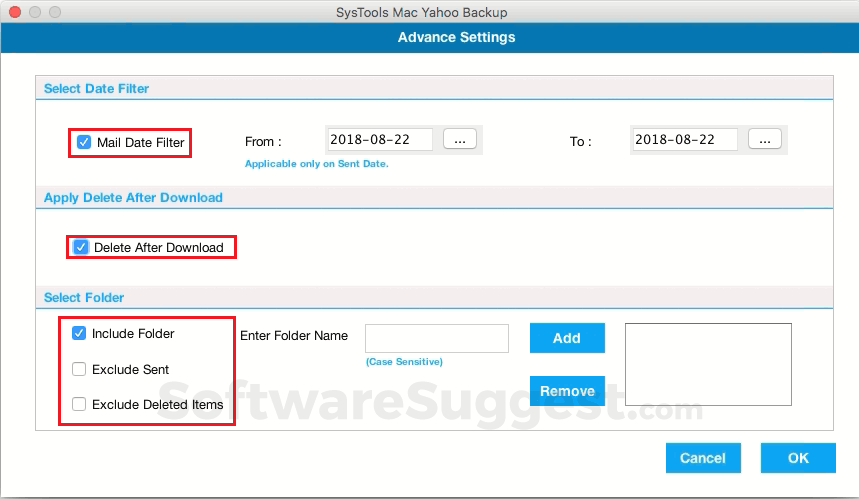
Task: Enable Exclude Deleted Items checkbox
Action: tap(79, 404)
